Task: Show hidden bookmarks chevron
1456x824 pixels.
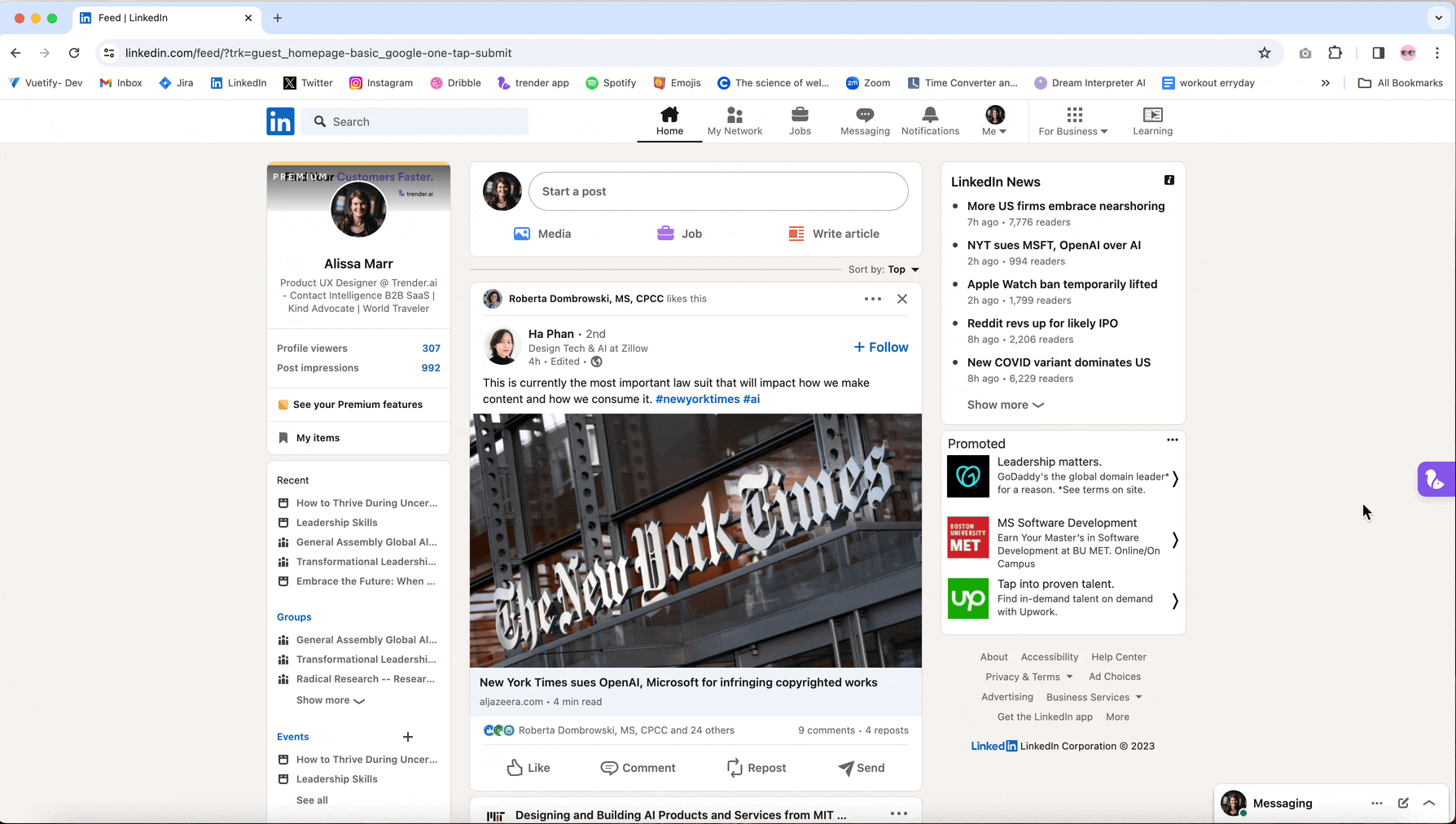Action: point(1326,83)
